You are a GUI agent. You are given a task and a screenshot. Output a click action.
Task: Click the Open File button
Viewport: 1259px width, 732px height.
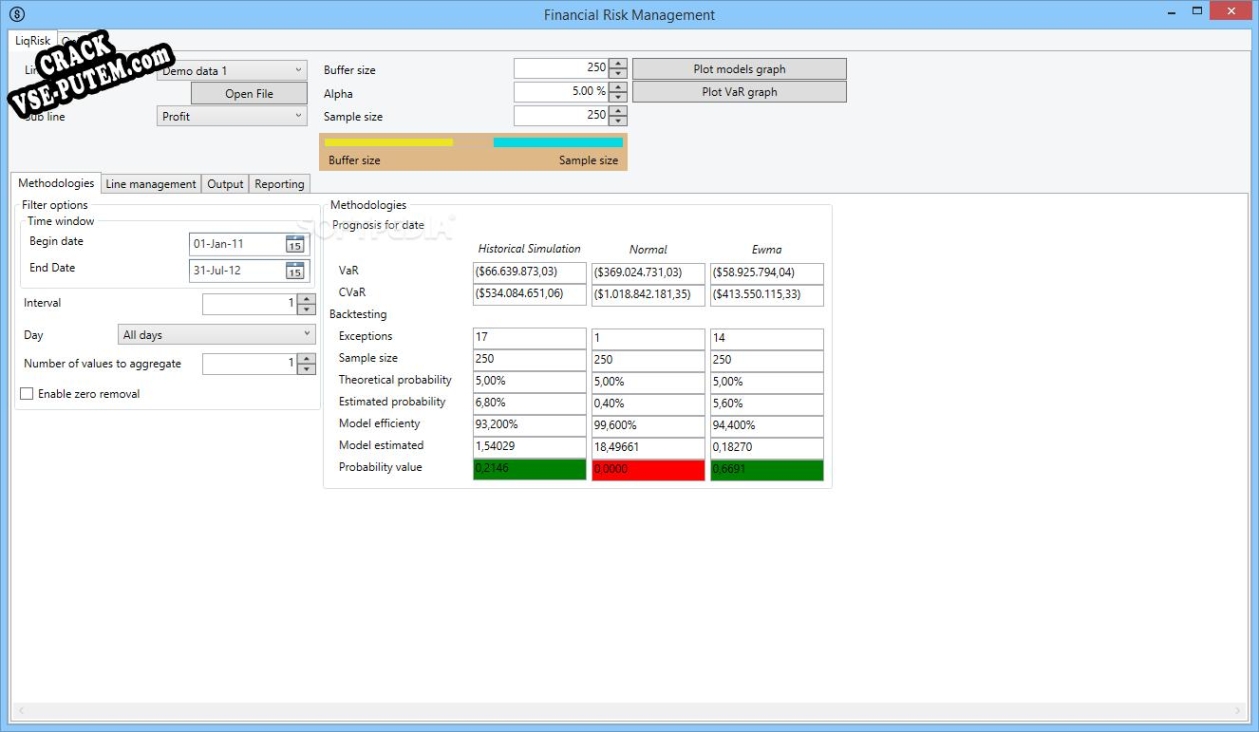(x=249, y=93)
